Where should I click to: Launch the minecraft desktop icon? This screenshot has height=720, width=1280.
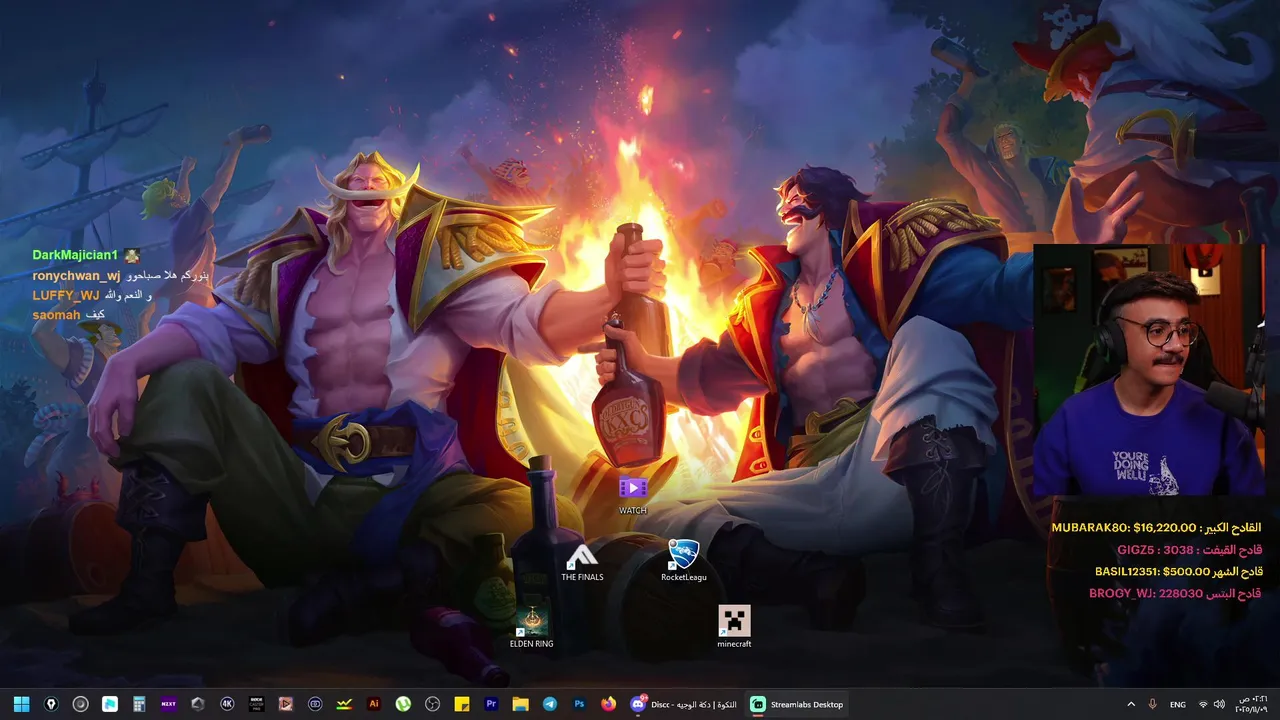[734, 627]
